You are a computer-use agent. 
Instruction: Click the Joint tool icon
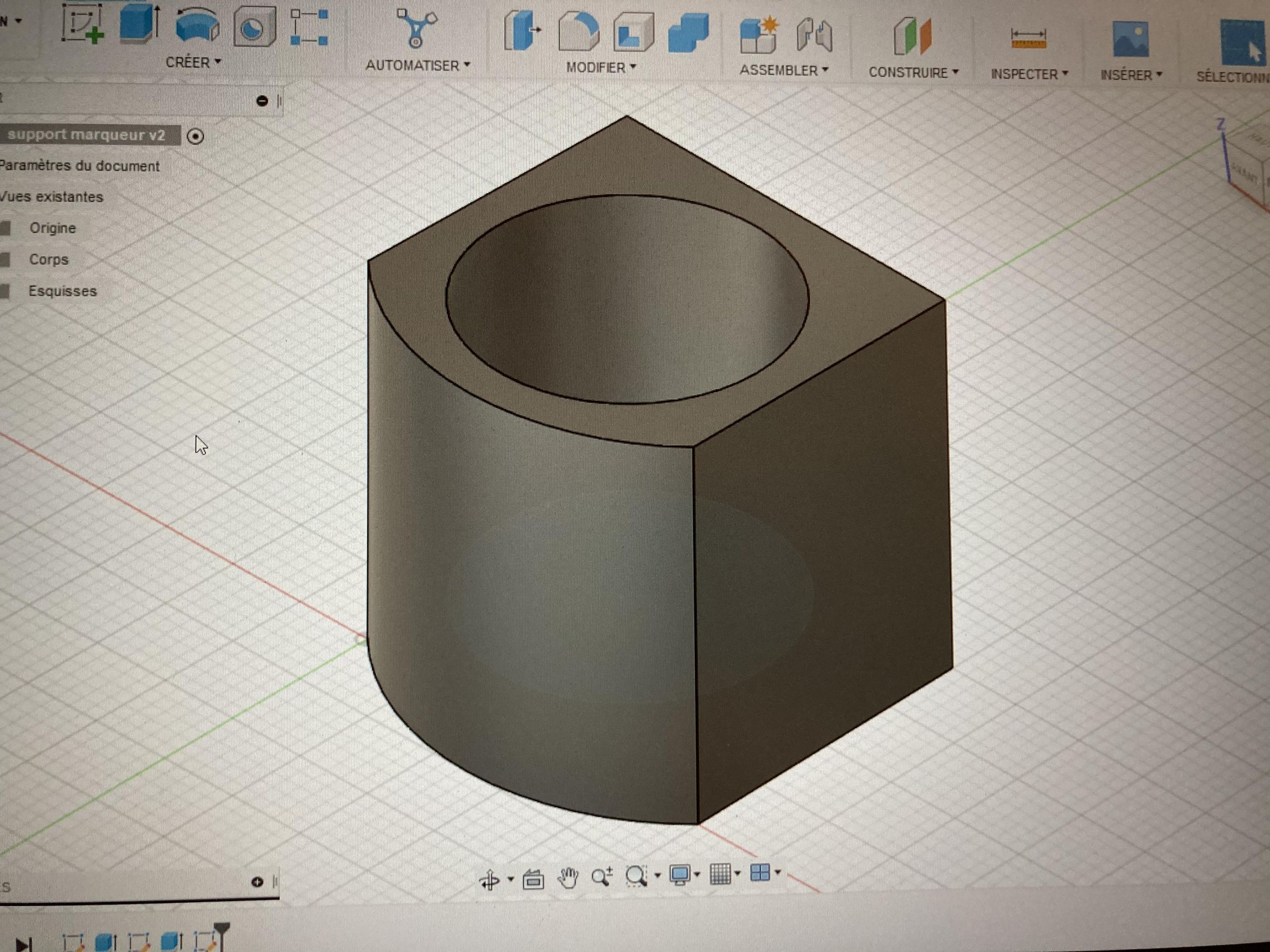point(814,35)
